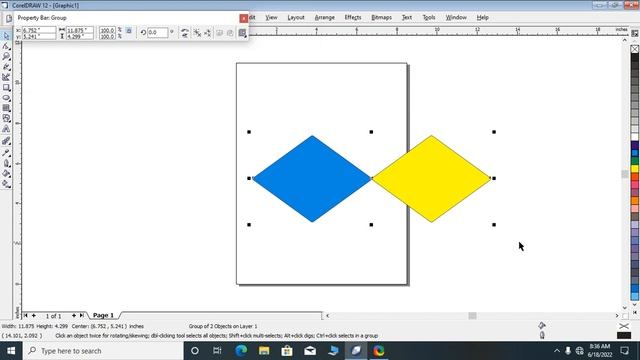The height and width of the screenshot is (360, 640).
Task: Click the y position input field
Action: (x=39, y=36)
